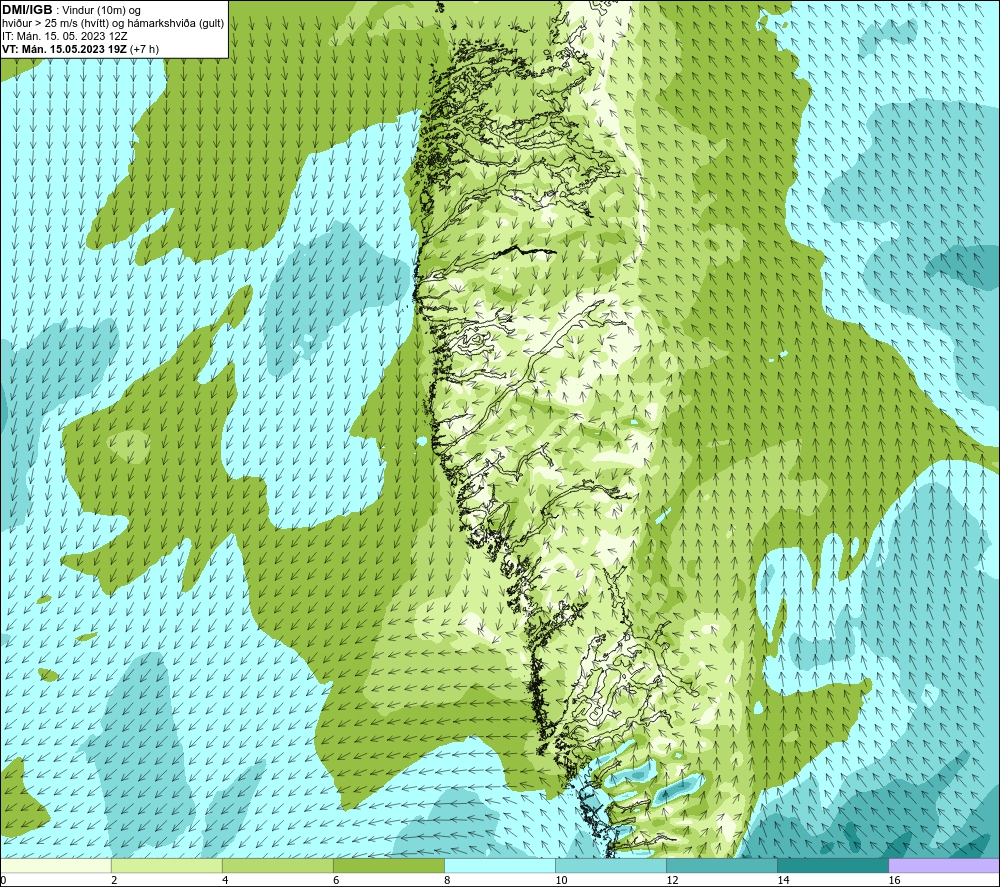This screenshot has height=887, width=1000.
Task: Click the 2–4 m/s light green legend swatch
Action: tap(167, 865)
